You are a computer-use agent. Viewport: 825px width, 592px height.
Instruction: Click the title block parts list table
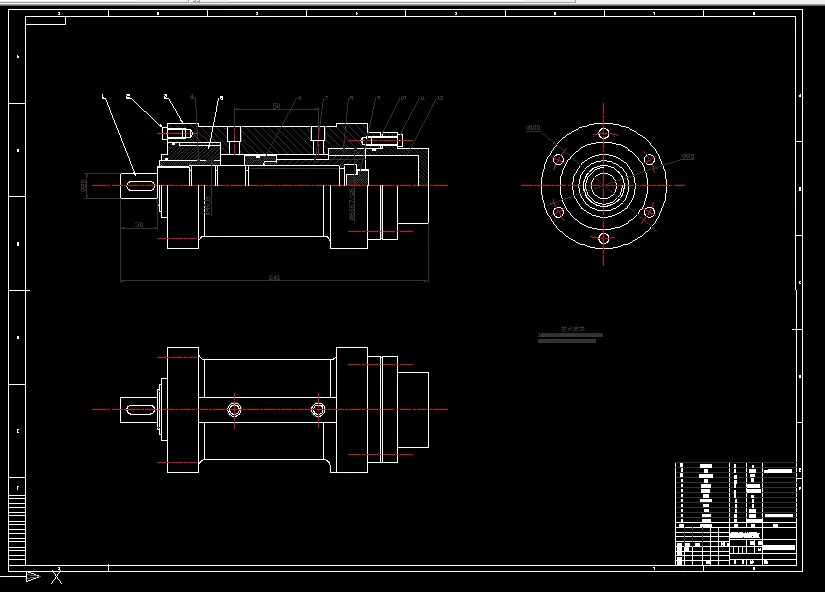[736, 494]
